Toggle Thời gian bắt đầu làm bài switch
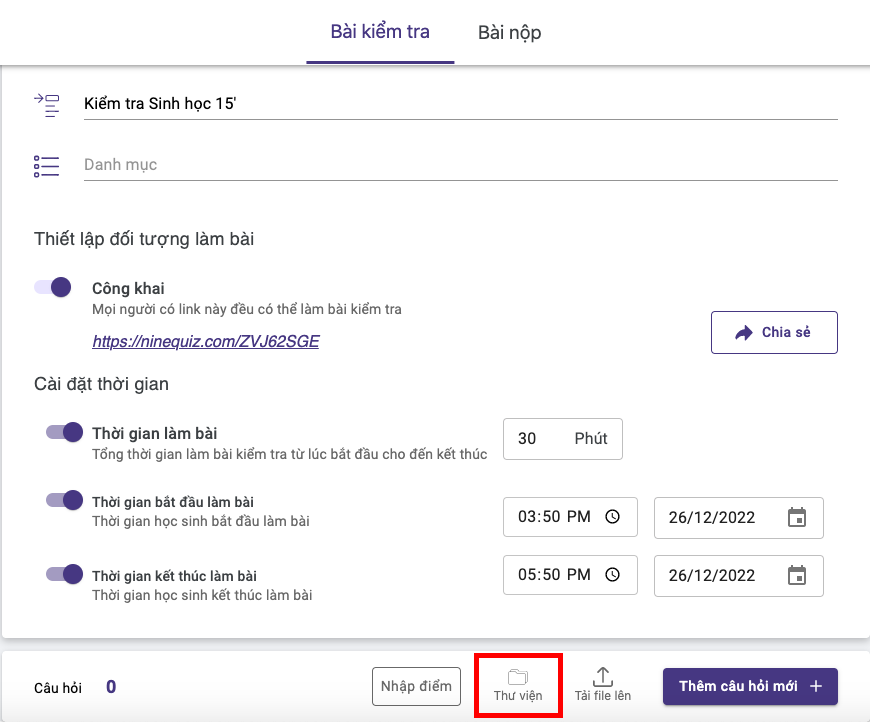 65,500
